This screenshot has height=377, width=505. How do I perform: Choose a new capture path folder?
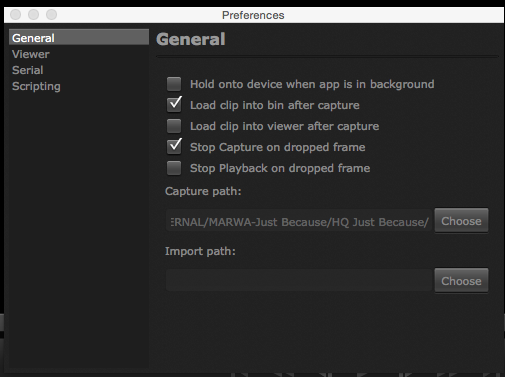pyautogui.click(x=461, y=221)
